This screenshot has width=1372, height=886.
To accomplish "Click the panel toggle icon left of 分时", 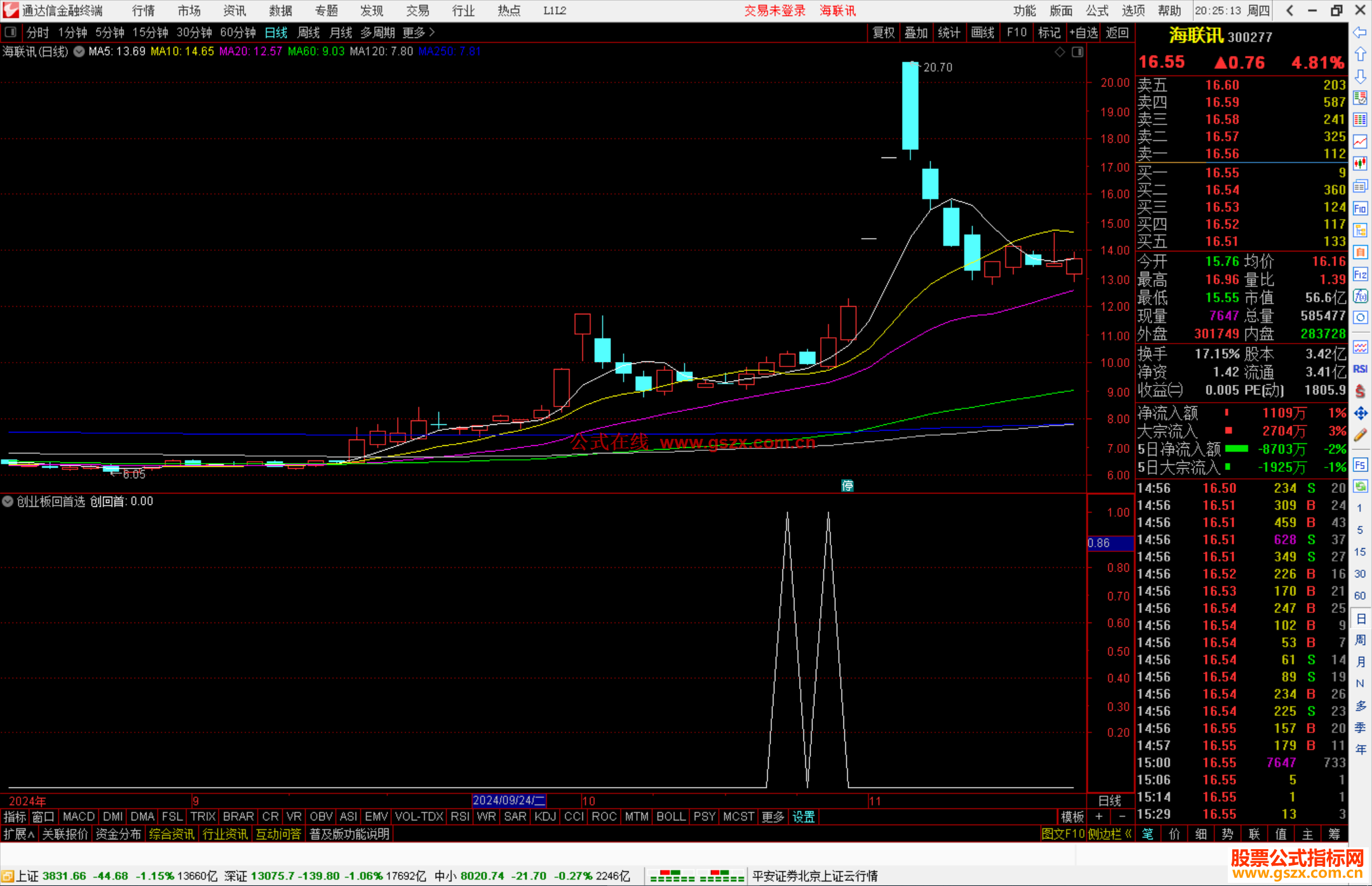I will [x=10, y=32].
